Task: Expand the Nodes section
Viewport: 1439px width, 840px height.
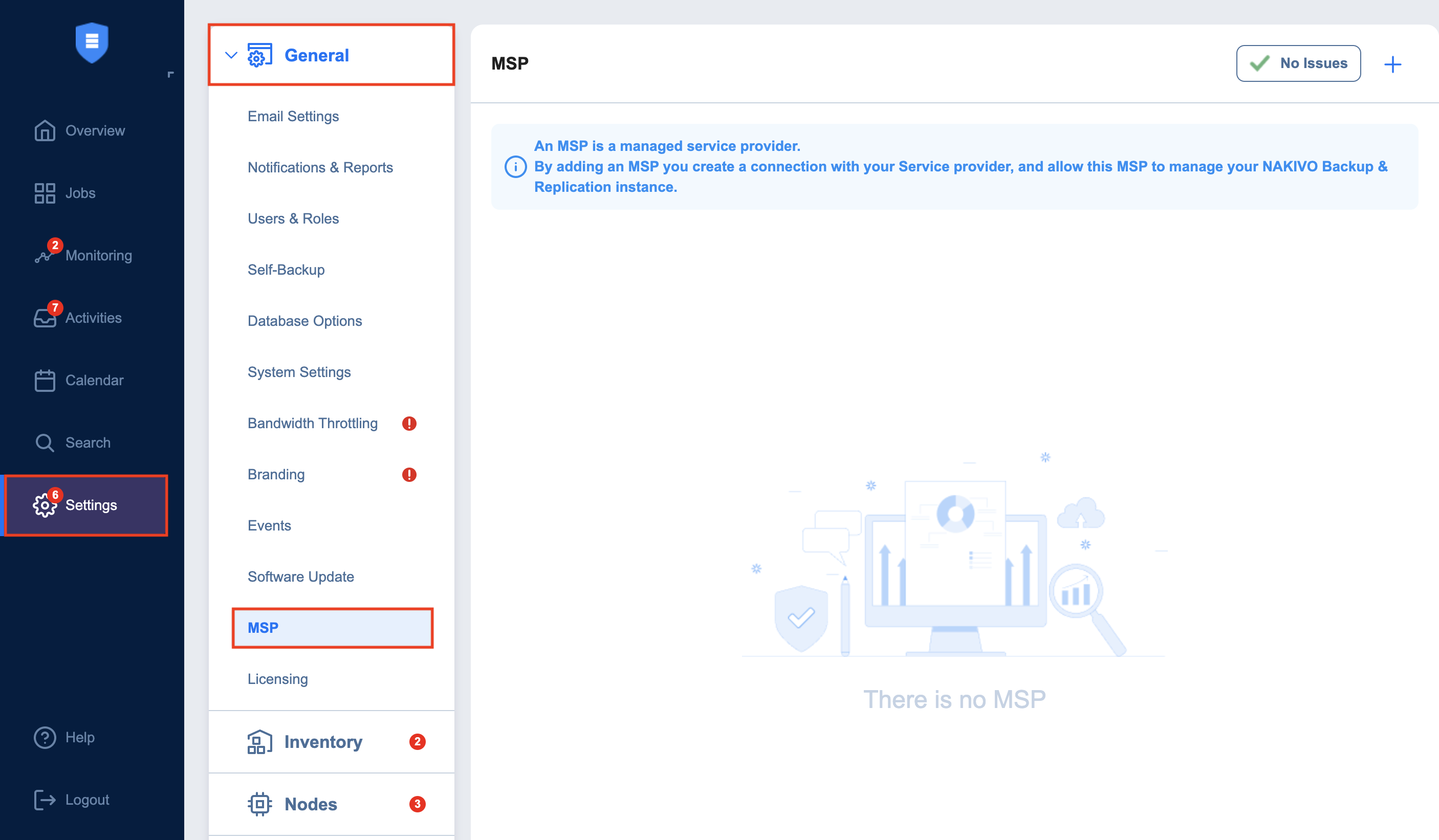Action: [x=311, y=804]
